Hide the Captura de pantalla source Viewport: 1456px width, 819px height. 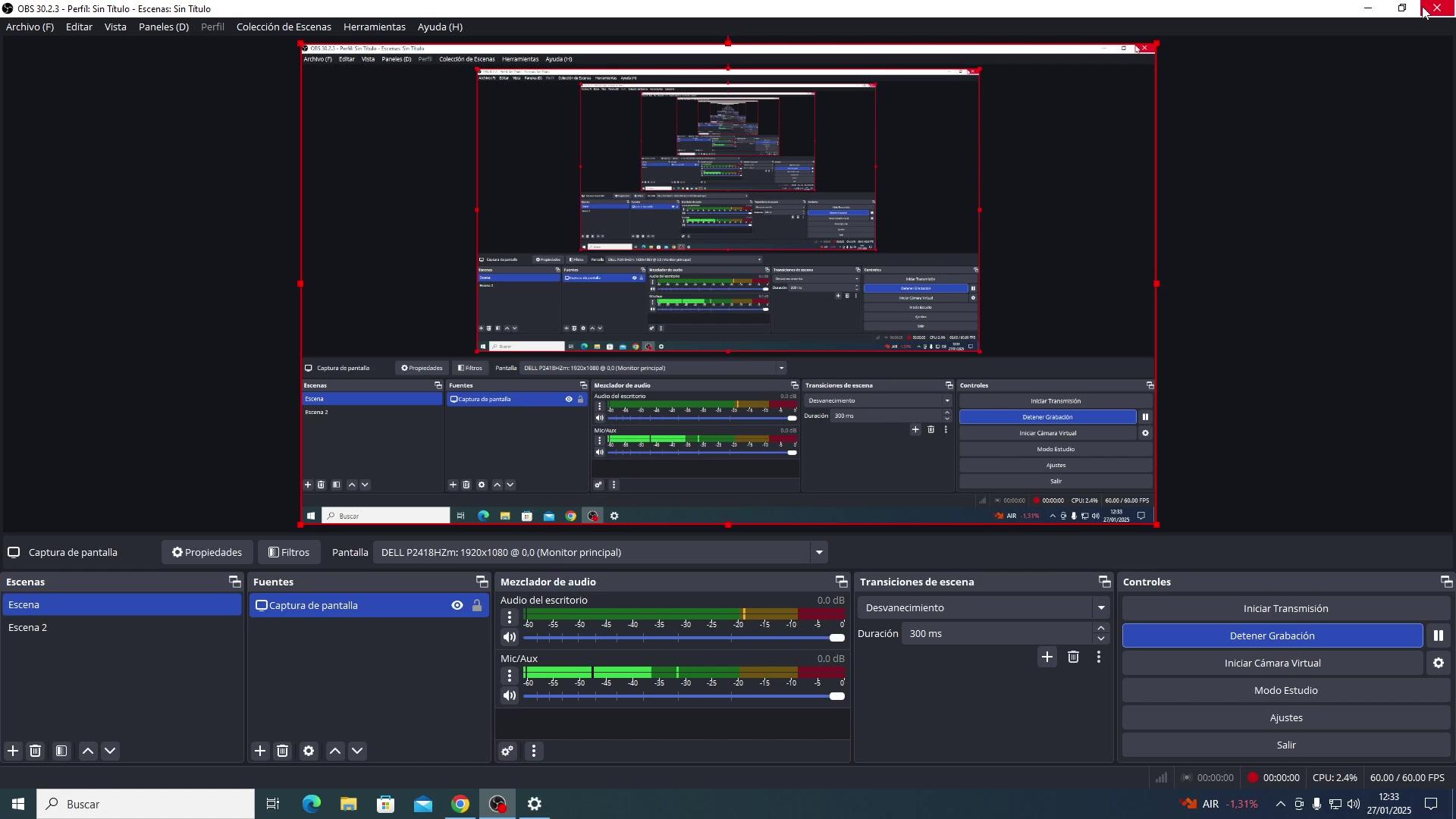(457, 606)
